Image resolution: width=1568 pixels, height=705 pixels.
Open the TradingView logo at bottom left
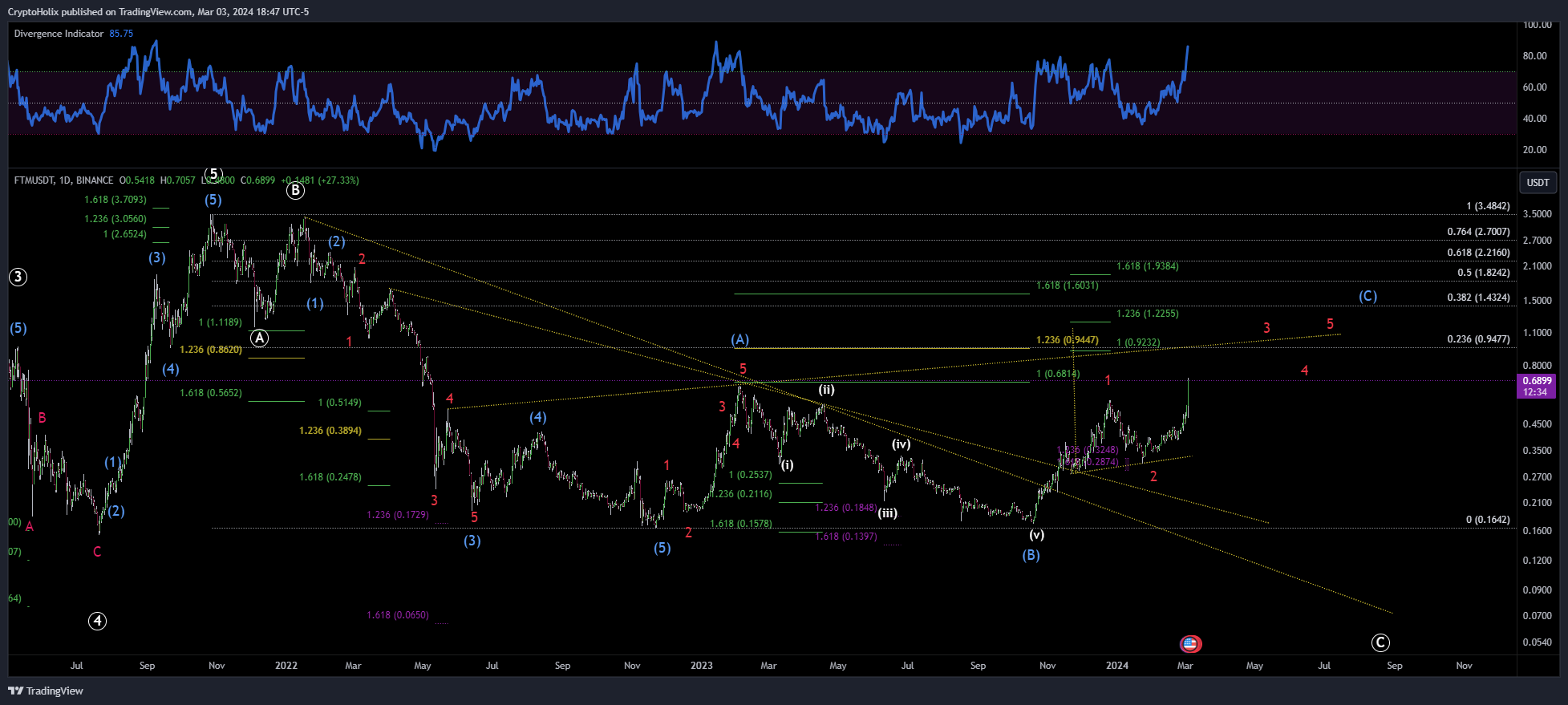46,691
